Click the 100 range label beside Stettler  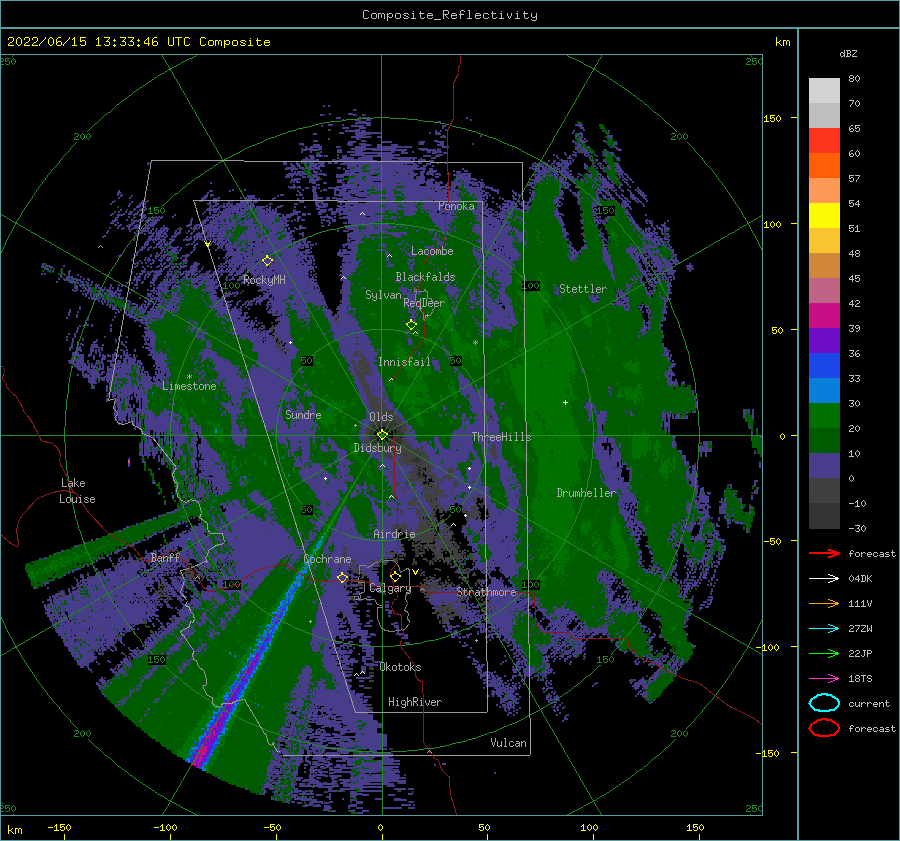click(531, 285)
